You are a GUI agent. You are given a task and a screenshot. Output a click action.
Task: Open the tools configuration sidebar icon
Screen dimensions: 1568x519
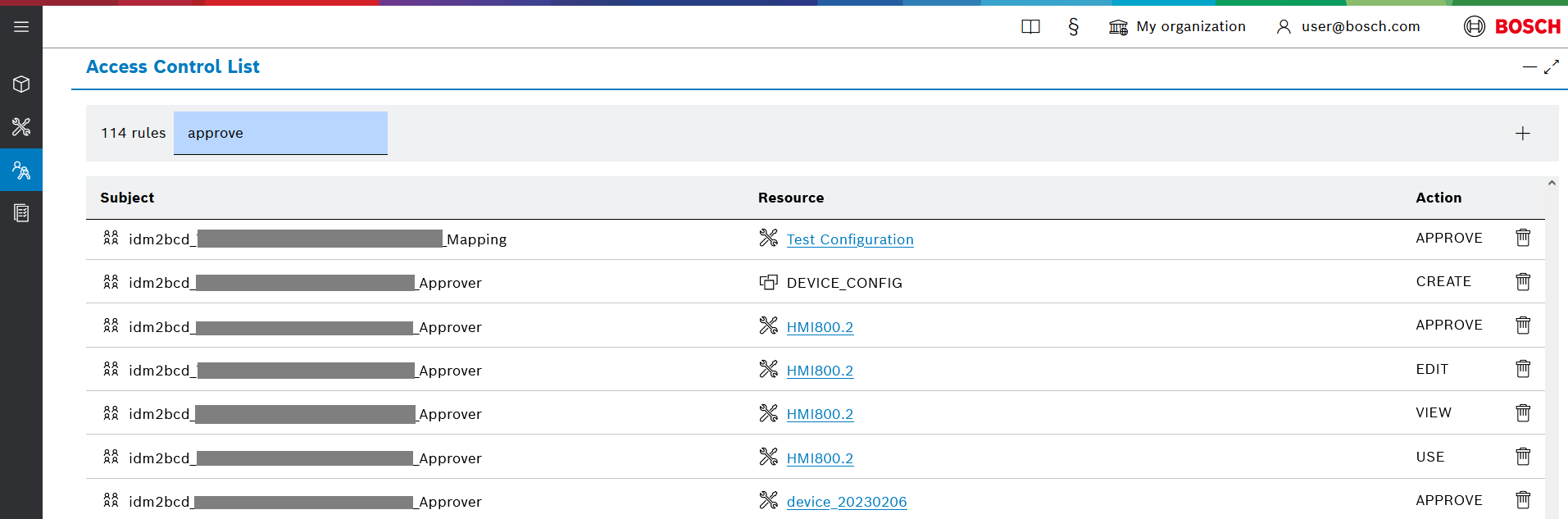pyautogui.click(x=21, y=127)
